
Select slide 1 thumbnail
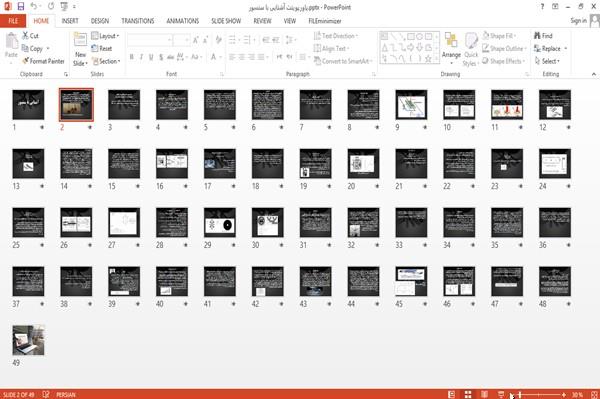pos(28,104)
